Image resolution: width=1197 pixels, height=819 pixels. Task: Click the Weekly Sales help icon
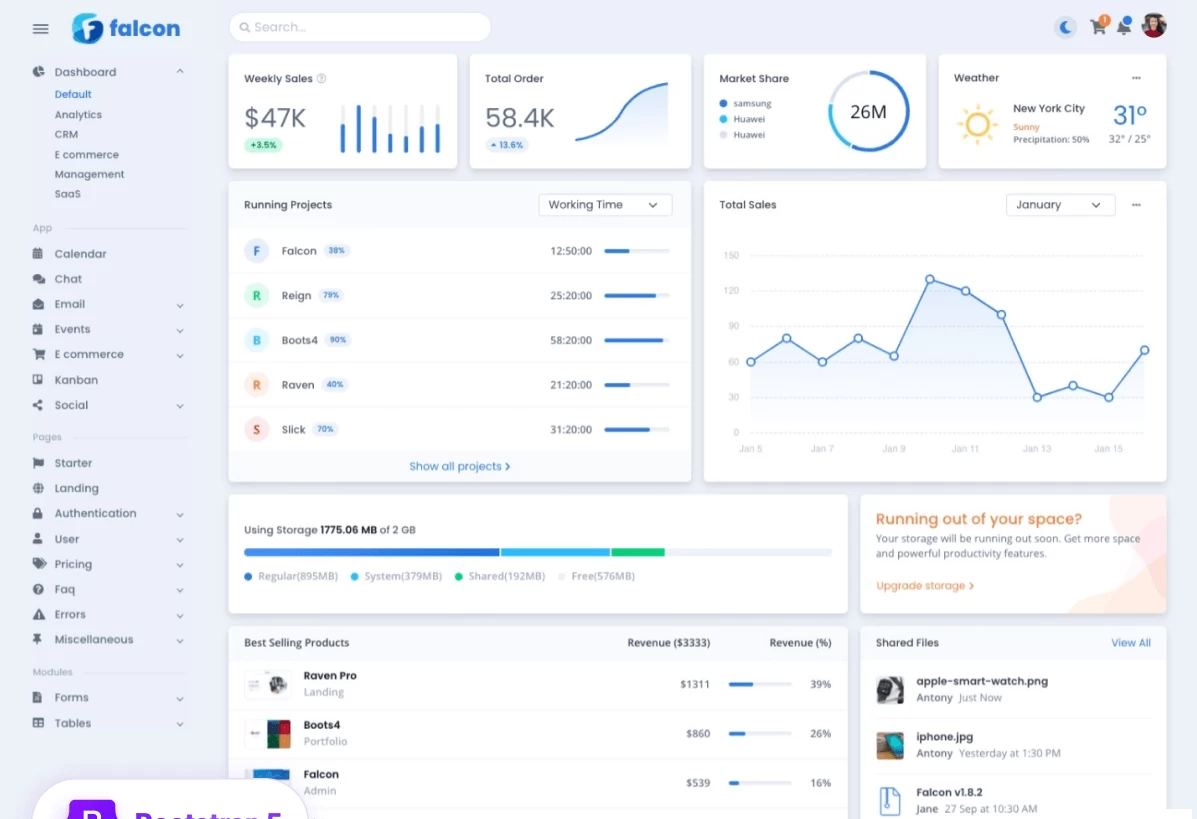[321, 79]
